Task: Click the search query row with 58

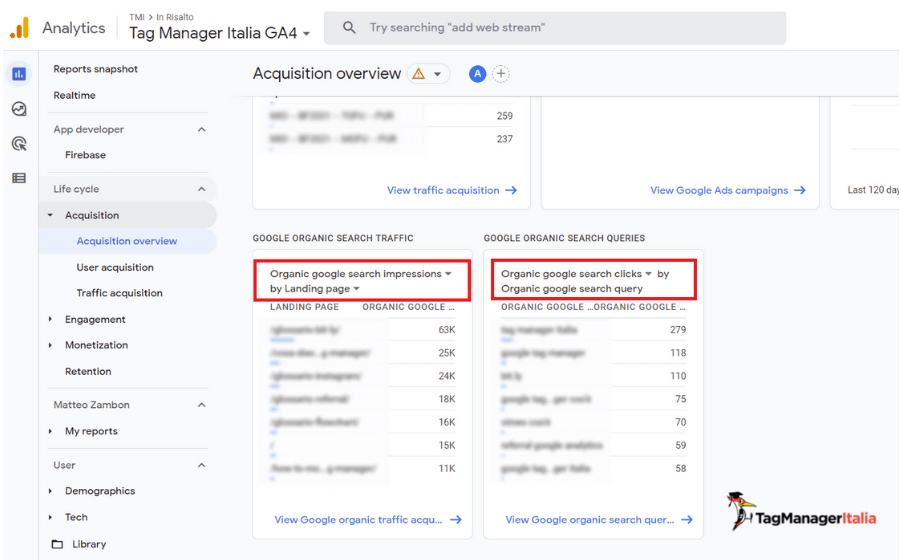Action: coord(593,469)
